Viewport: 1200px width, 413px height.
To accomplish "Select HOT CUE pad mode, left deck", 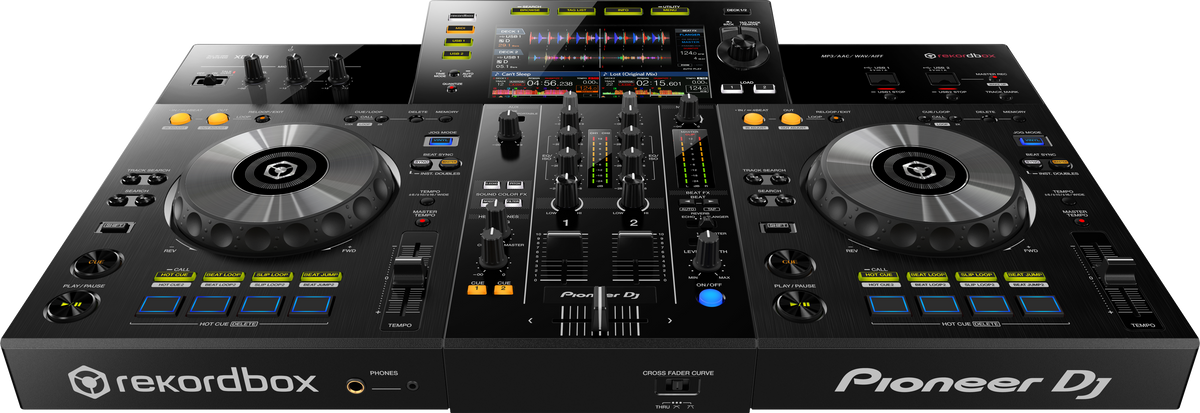I will 175,274.
